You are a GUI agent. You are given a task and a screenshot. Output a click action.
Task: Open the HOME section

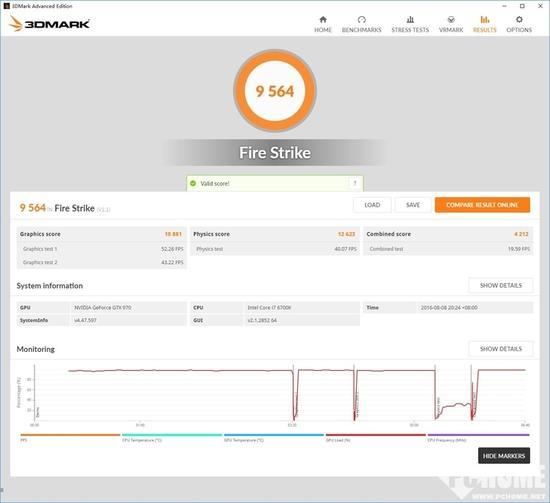[x=323, y=25]
